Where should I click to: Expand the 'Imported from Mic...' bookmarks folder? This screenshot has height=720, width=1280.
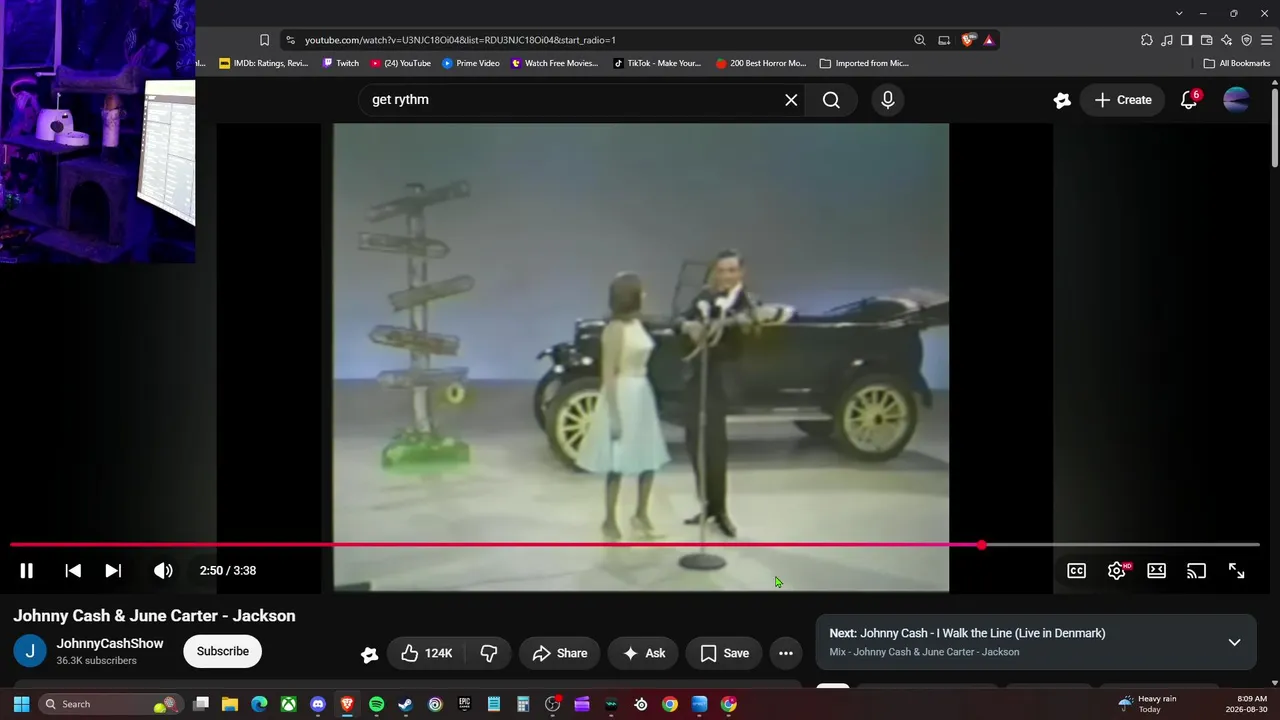pos(864,63)
